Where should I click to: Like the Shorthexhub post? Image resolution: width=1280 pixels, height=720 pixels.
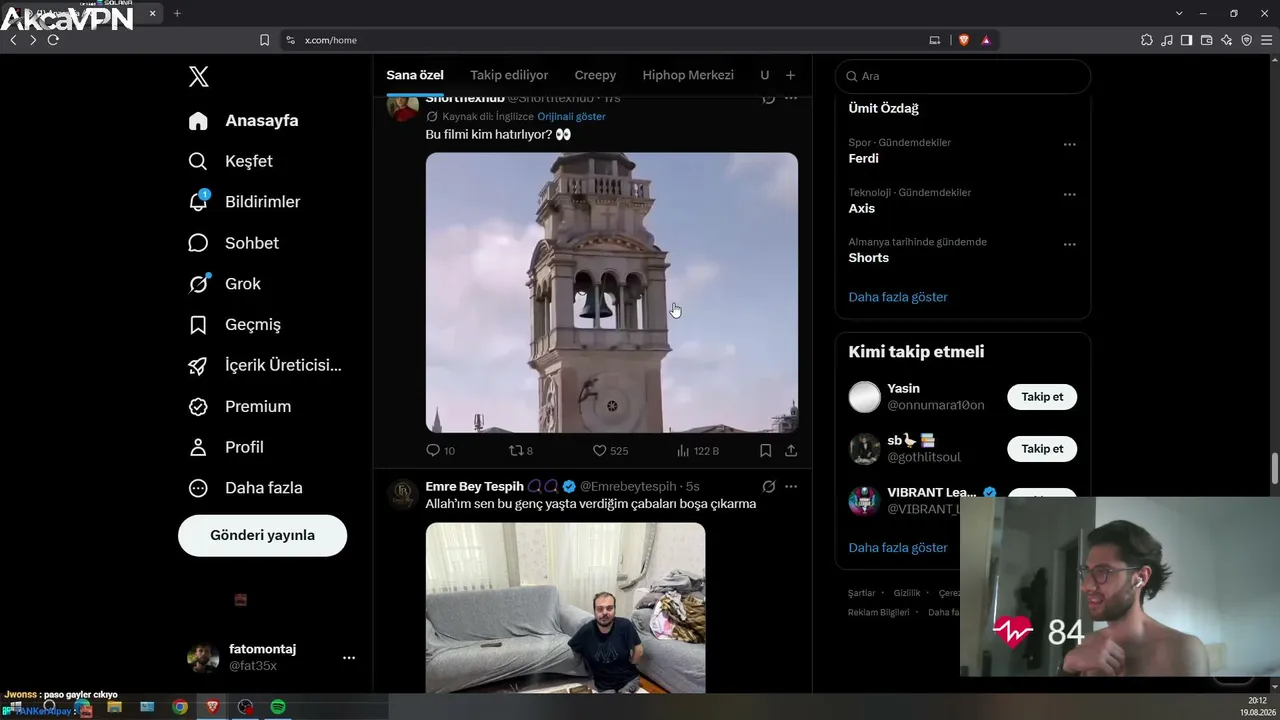tap(610, 451)
